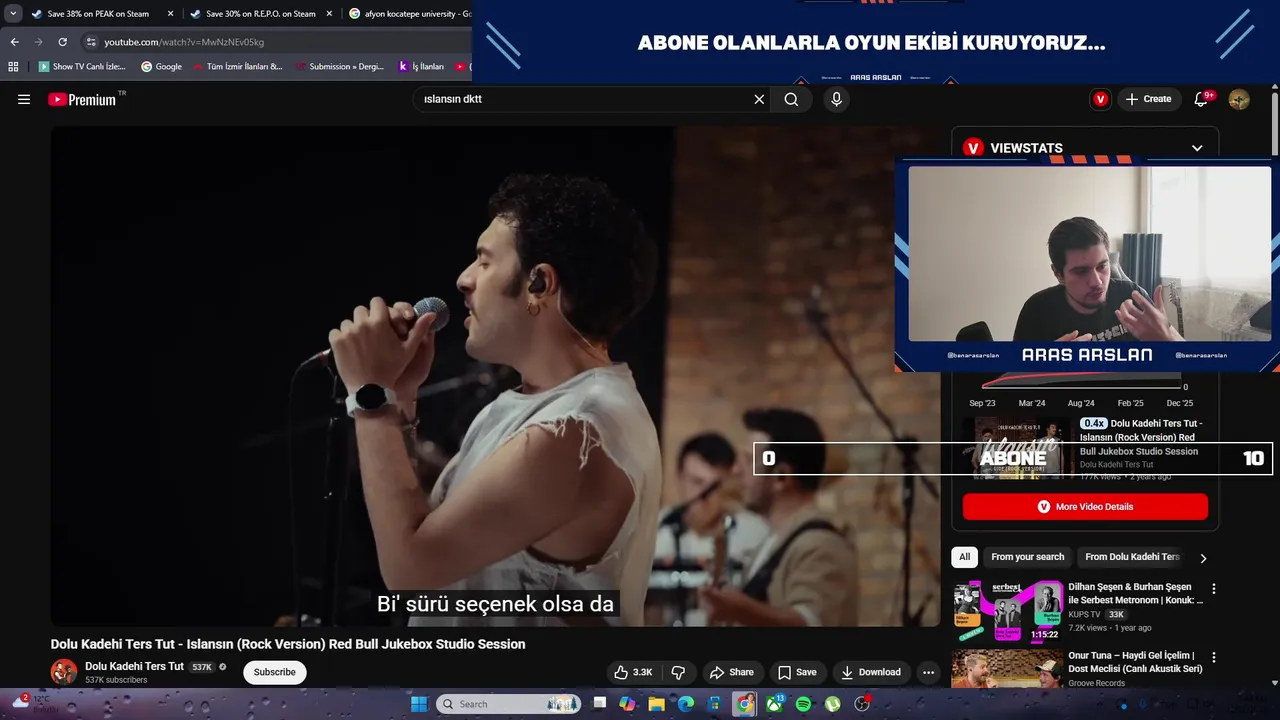Image resolution: width=1280 pixels, height=720 pixels.
Task: Open Xbox app from taskbar
Action: click(774, 704)
